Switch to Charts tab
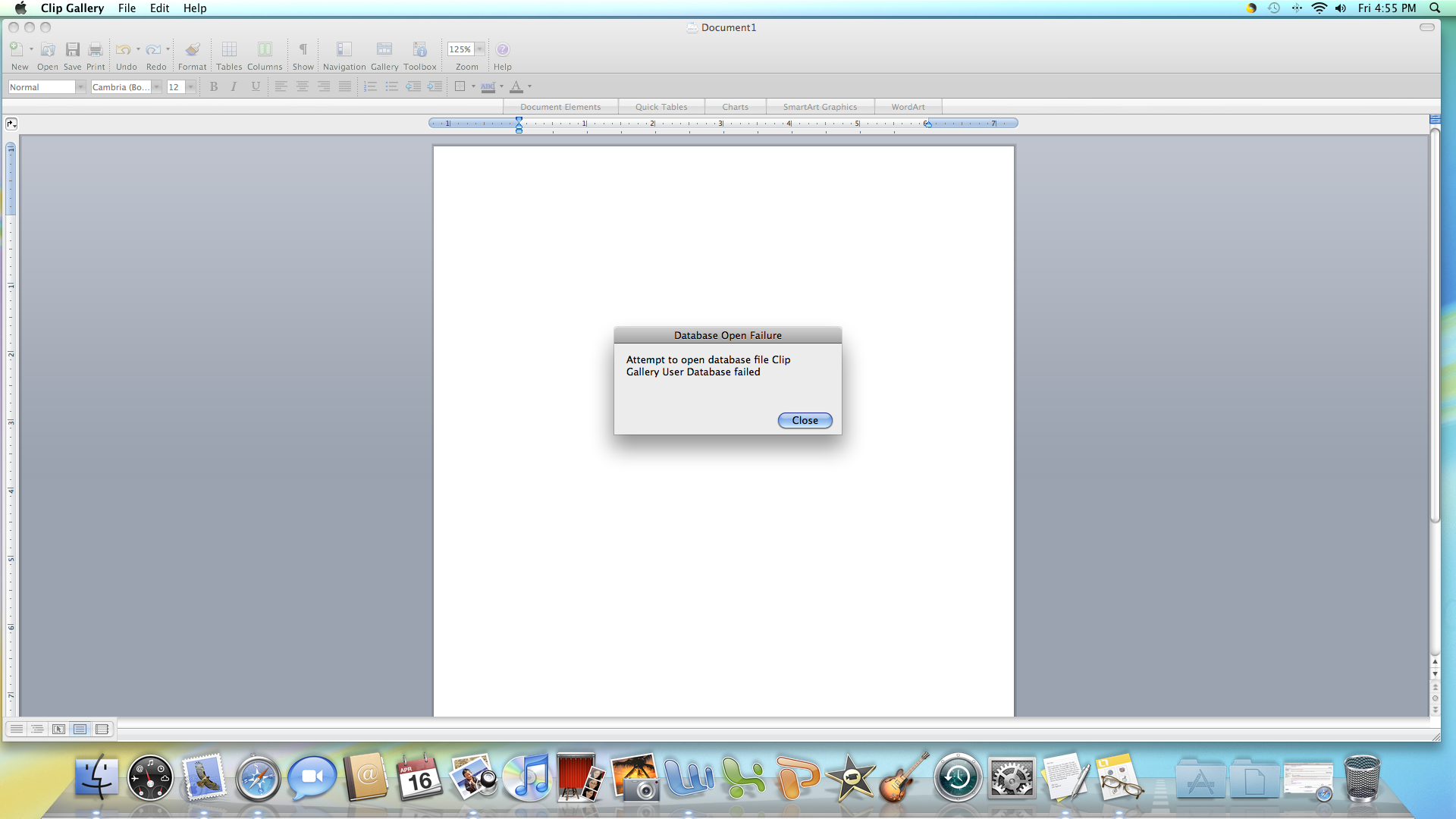The width and height of the screenshot is (1456, 819). (735, 107)
